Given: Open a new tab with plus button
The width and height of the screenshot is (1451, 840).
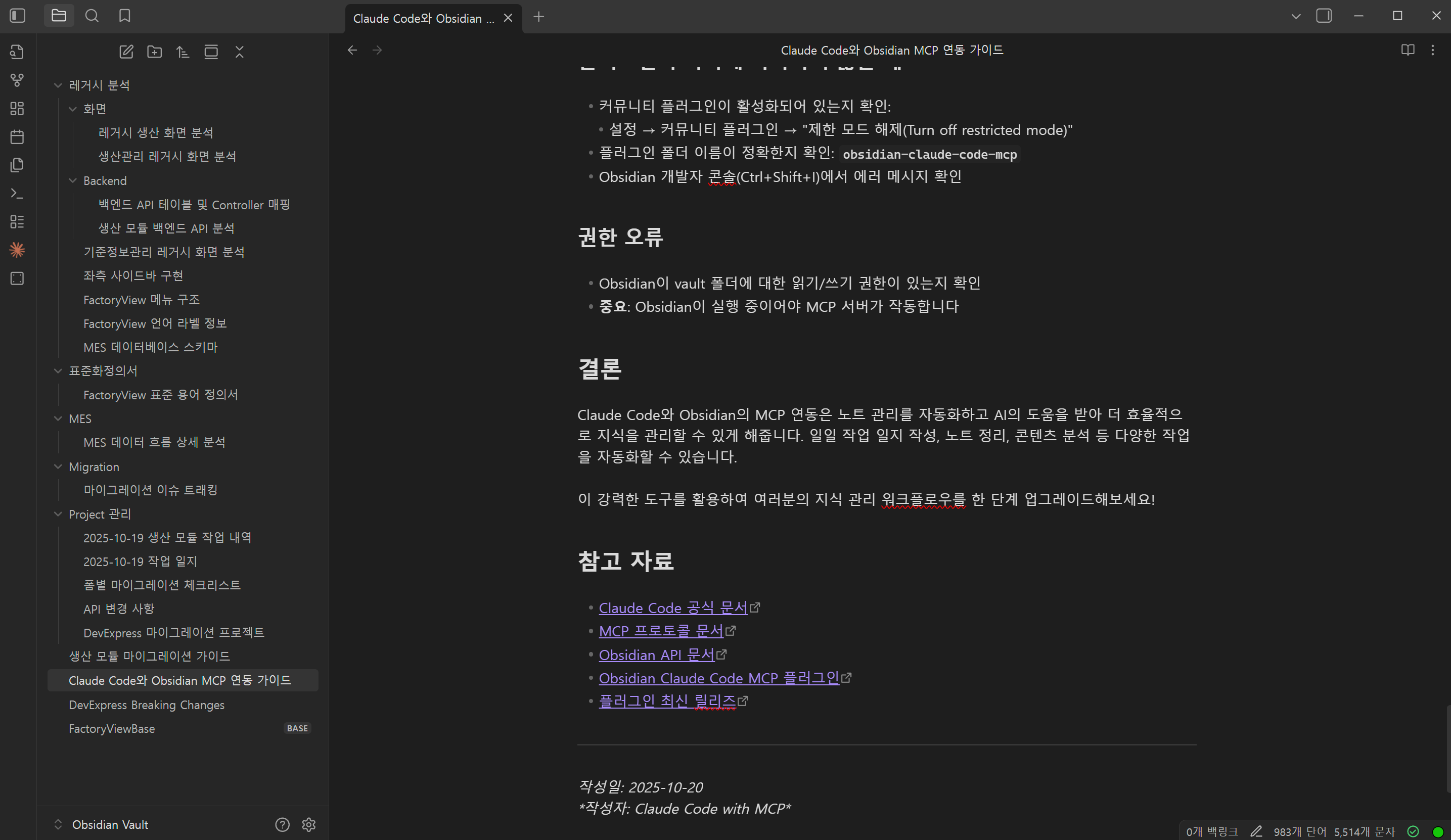Looking at the screenshot, I should pyautogui.click(x=538, y=17).
